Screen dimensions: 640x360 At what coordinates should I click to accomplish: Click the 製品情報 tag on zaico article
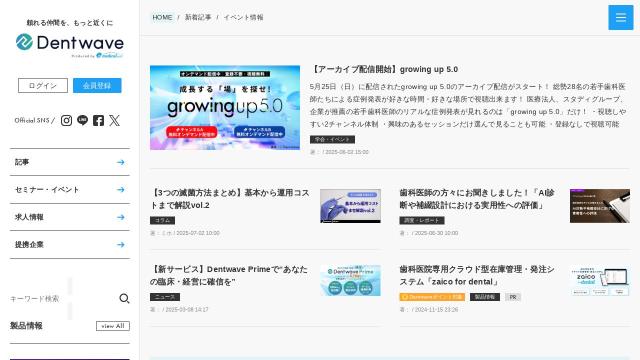(x=485, y=297)
